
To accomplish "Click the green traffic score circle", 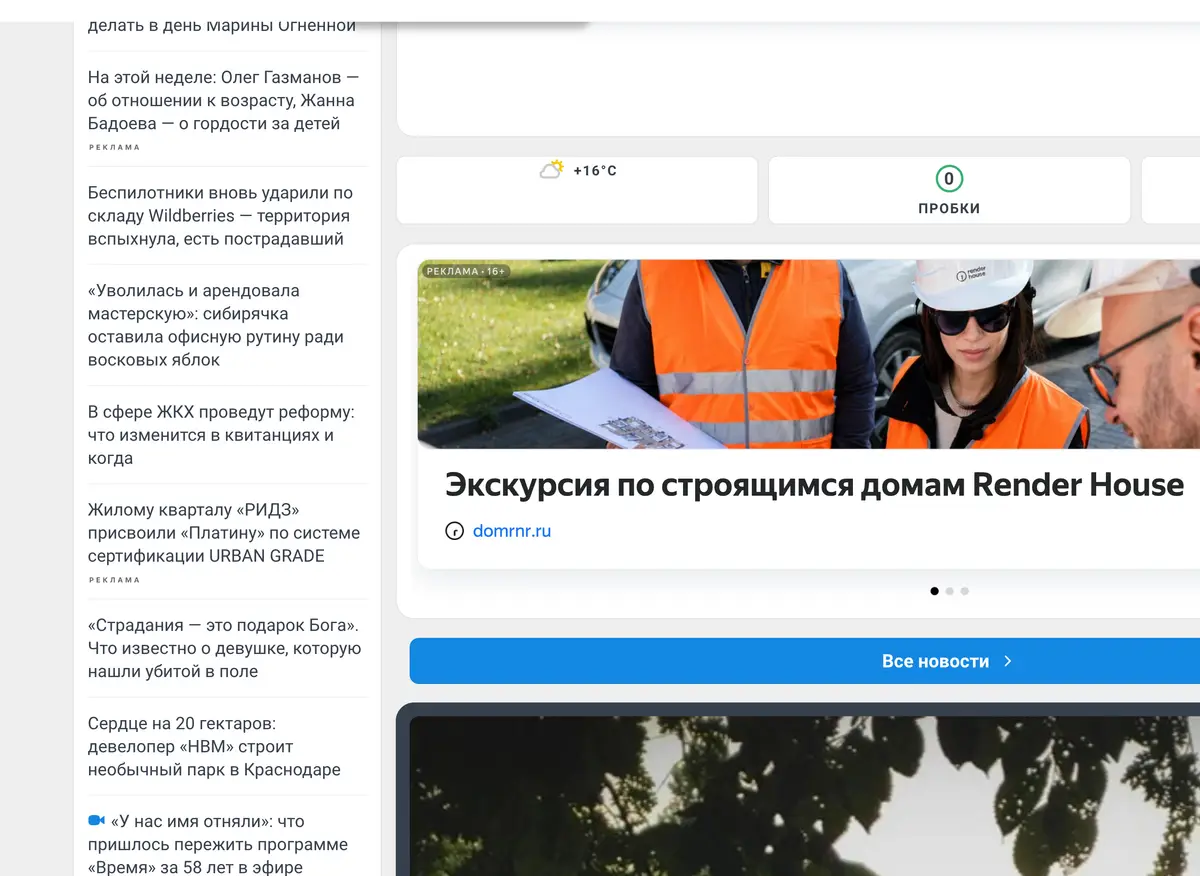I will coord(949,179).
